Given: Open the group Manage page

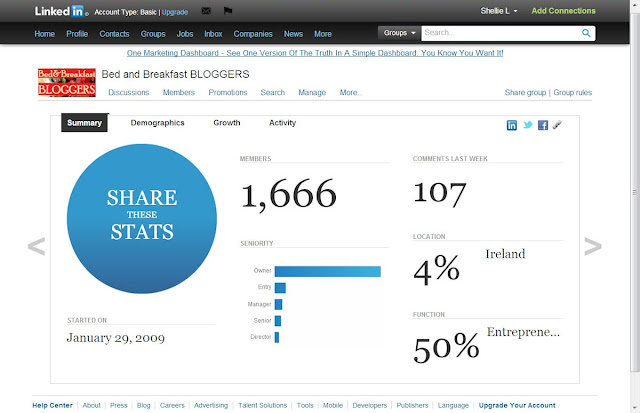Looking at the screenshot, I should click(x=312, y=92).
